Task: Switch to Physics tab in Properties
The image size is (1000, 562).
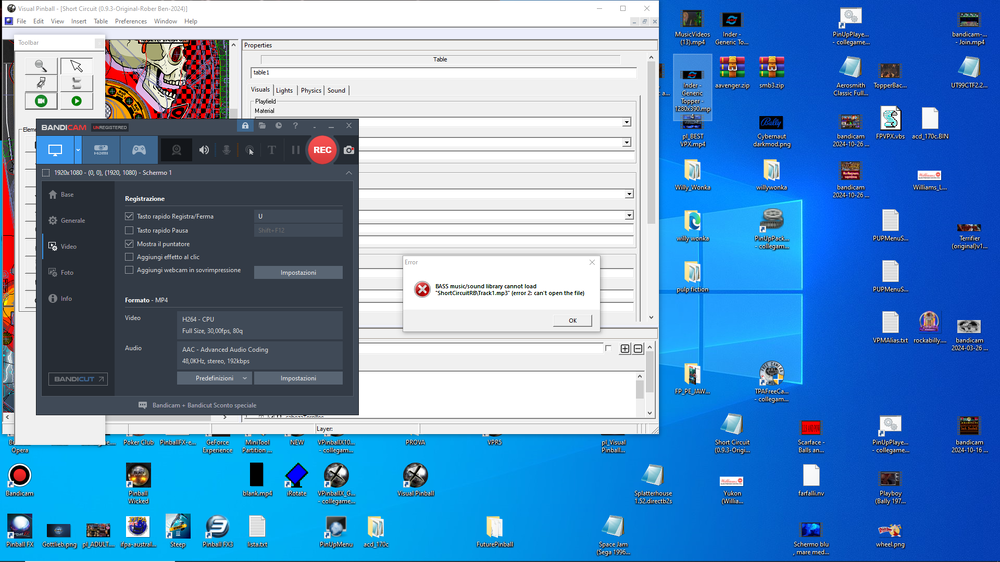Action: click(x=311, y=91)
